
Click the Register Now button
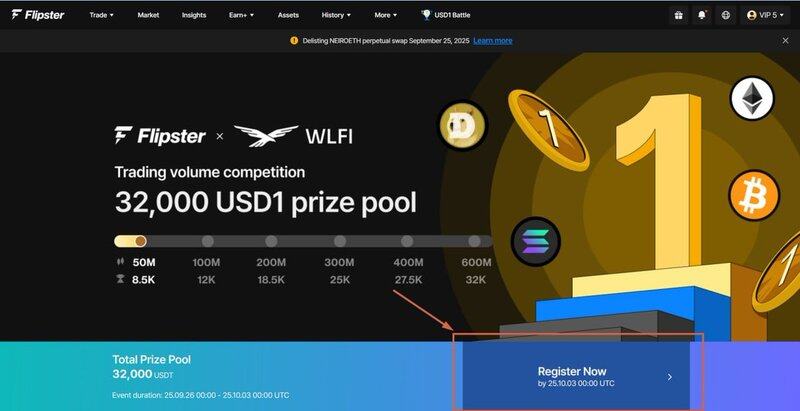[x=576, y=376]
